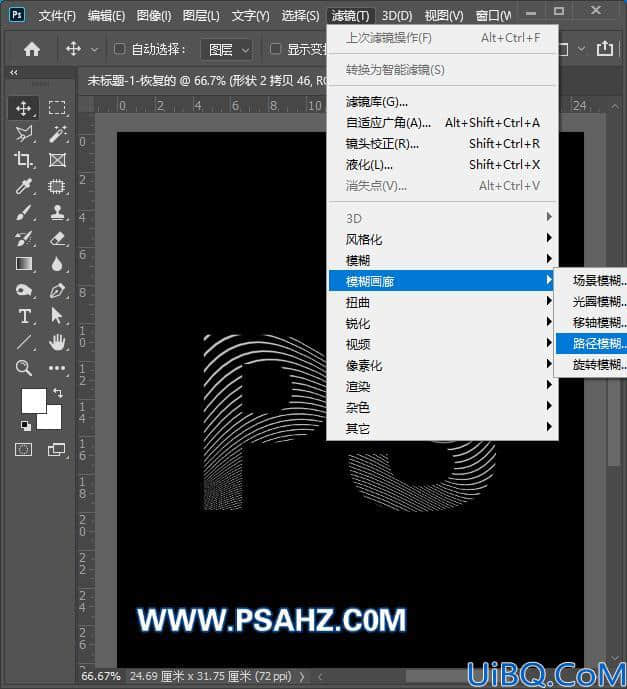This screenshot has height=689, width=627.
Task: Choose the History Brush tool
Action: click(x=24, y=239)
